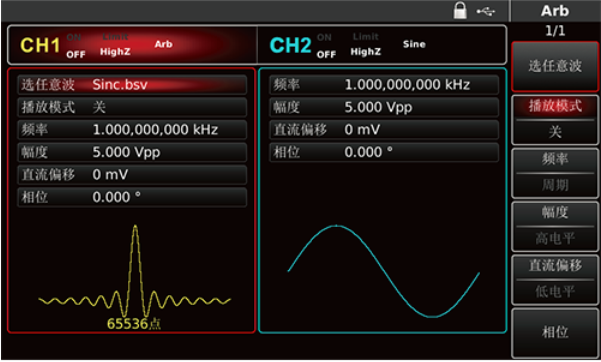Select the CH1 channel tab
The image size is (601, 362).
132,45
